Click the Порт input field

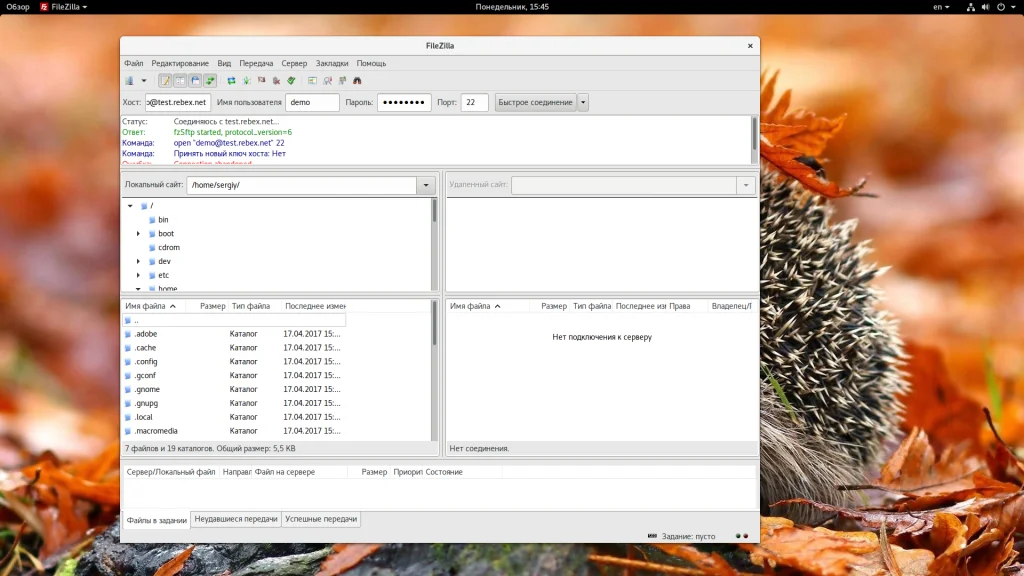(x=475, y=102)
